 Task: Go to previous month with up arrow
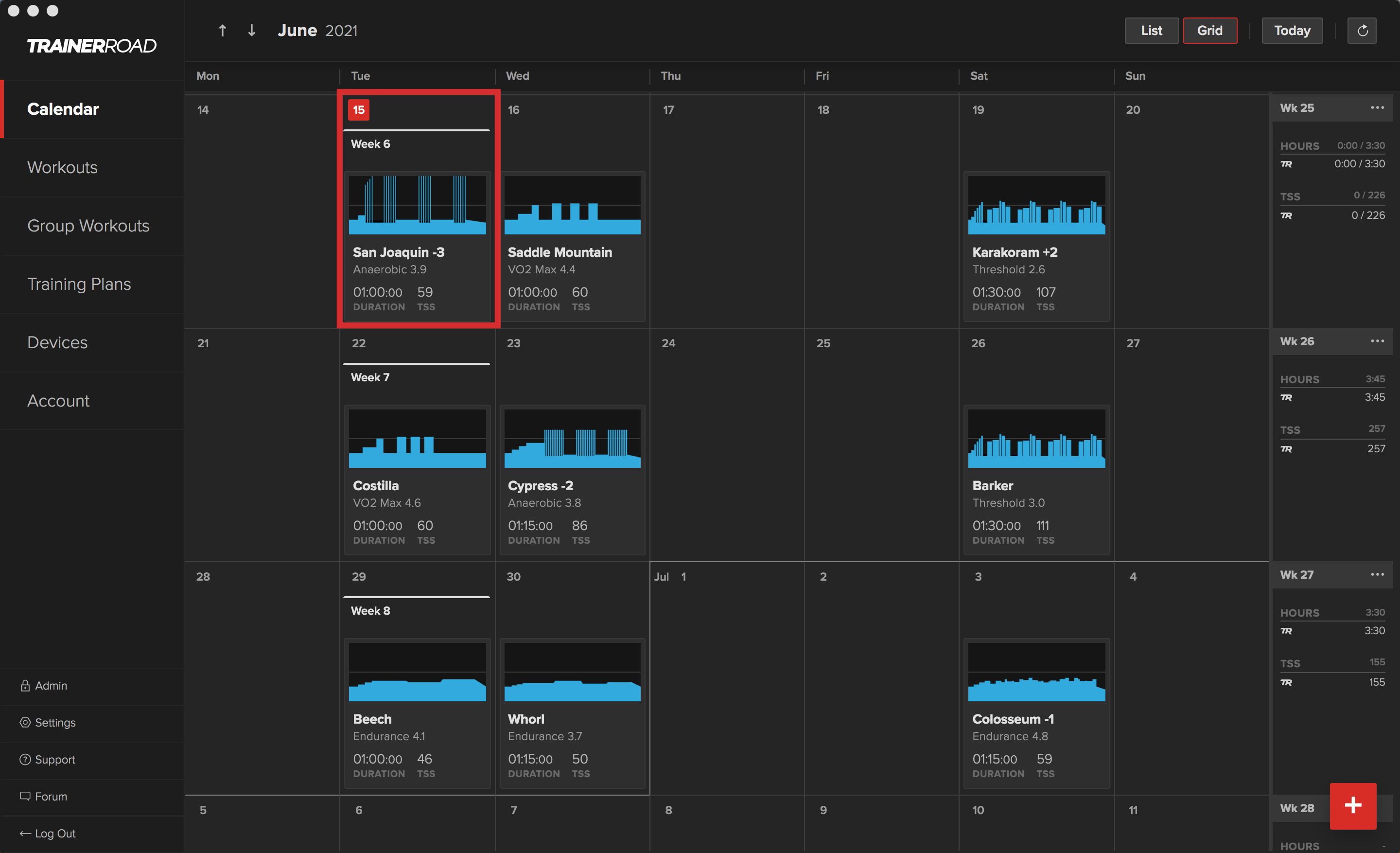click(x=222, y=31)
